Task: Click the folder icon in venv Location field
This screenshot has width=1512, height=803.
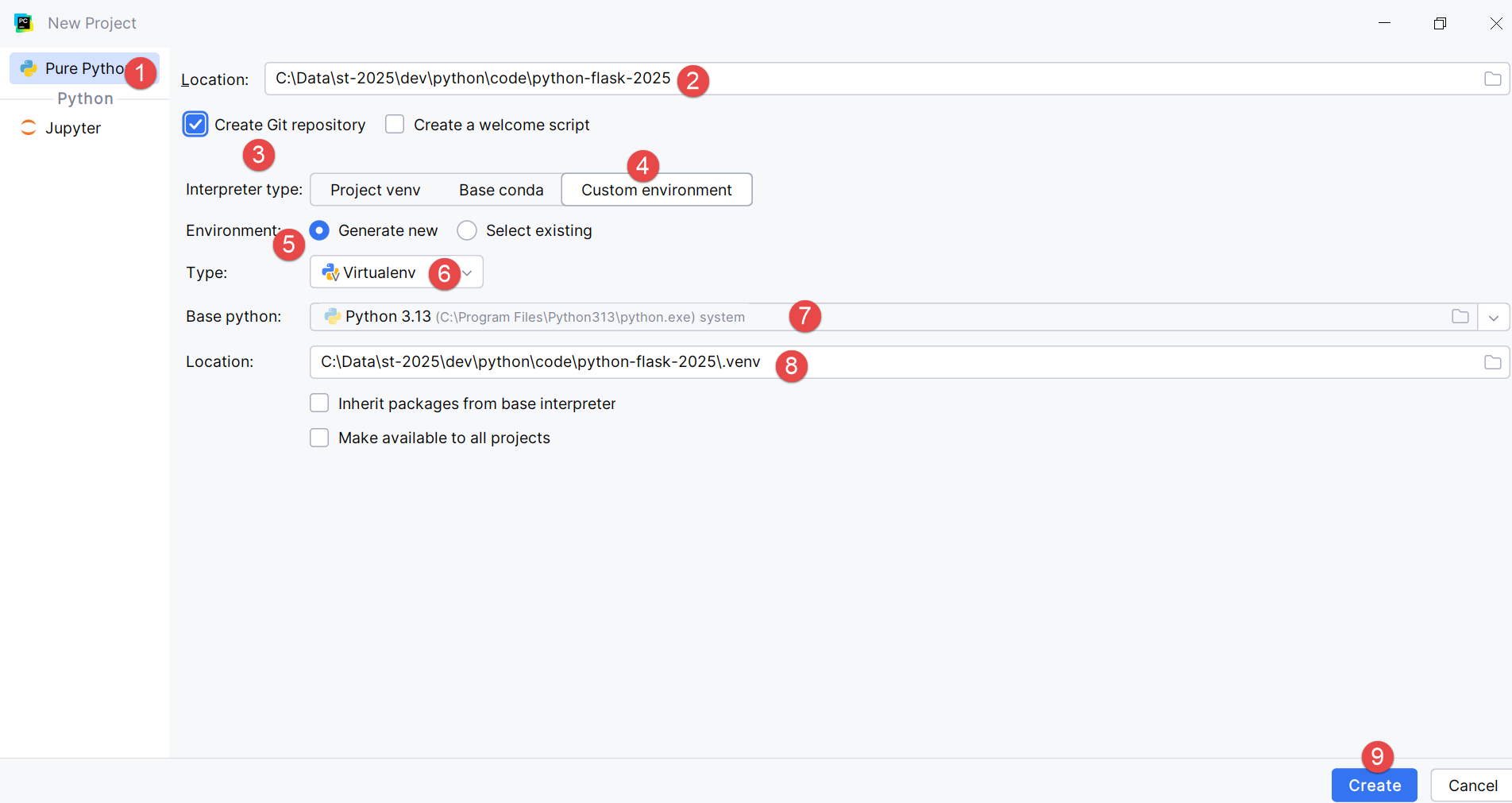Action: (1492, 362)
